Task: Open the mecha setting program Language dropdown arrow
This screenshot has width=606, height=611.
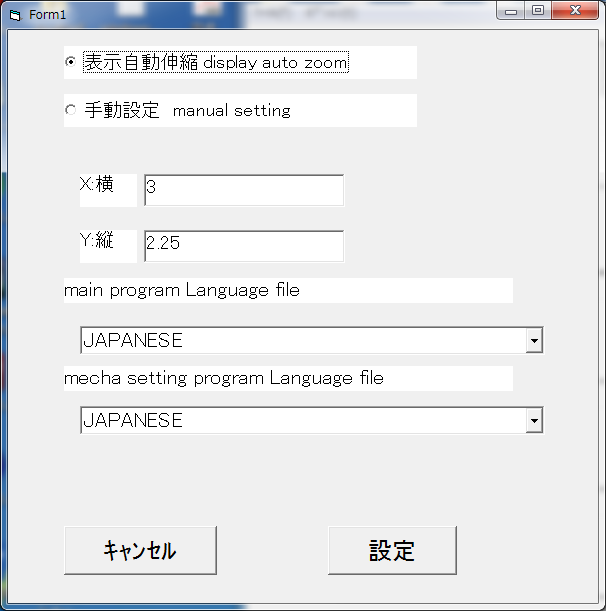Action: pyautogui.click(x=534, y=421)
